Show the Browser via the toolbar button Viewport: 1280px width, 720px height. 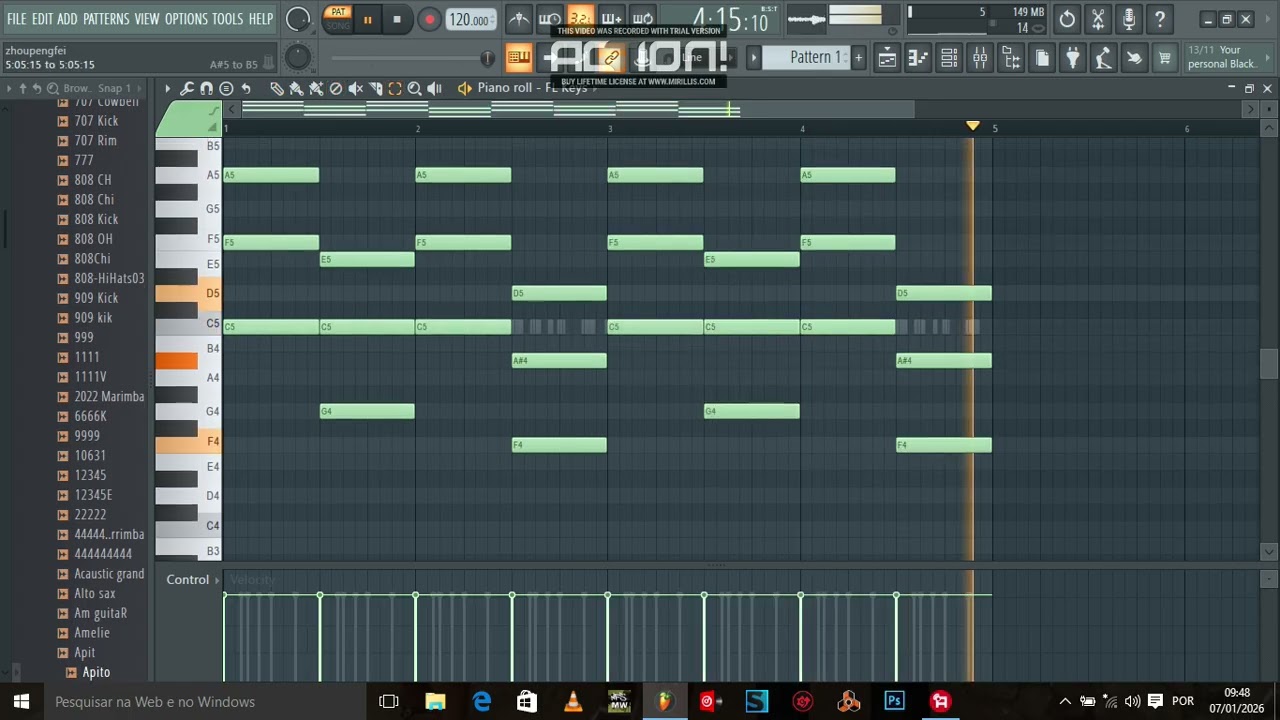[x=1011, y=58]
